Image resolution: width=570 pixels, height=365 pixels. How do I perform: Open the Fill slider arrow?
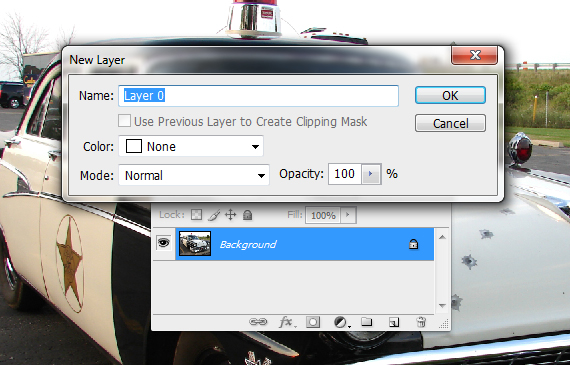click(x=348, y=215)
